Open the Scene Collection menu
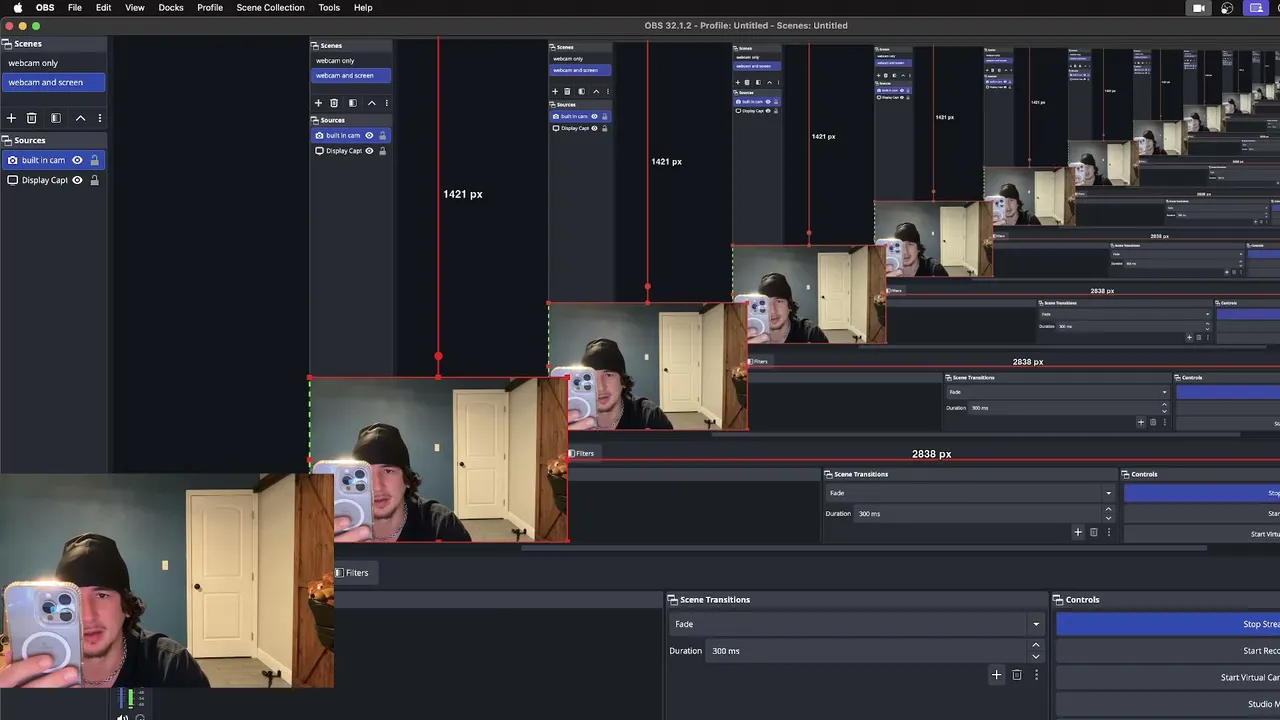 pos(270,8)
